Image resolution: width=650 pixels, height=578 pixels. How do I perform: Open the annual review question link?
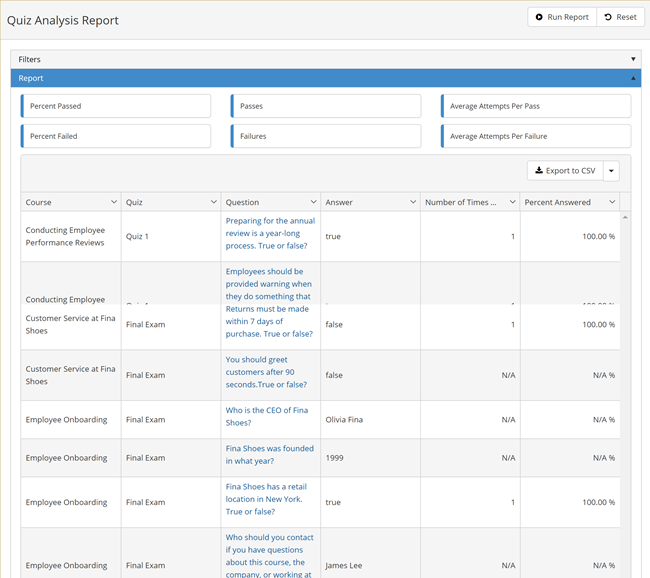[270, 233]
